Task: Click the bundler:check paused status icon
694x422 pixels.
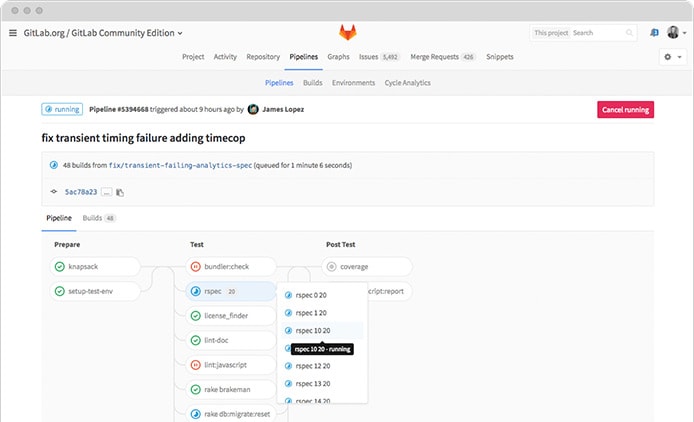Action: pyautogui.click(x=195, y=267)
